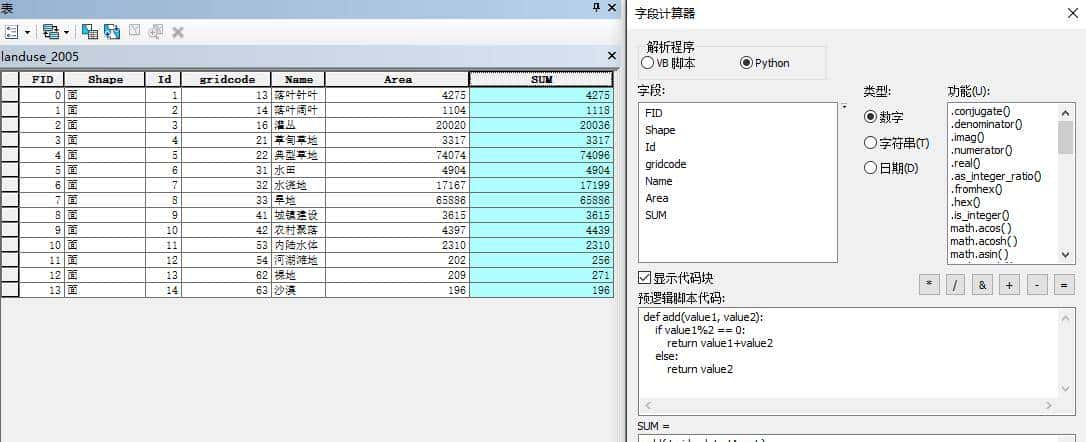Click the SUM column header
Viewport: 1086px width, 442px height.
541,80
